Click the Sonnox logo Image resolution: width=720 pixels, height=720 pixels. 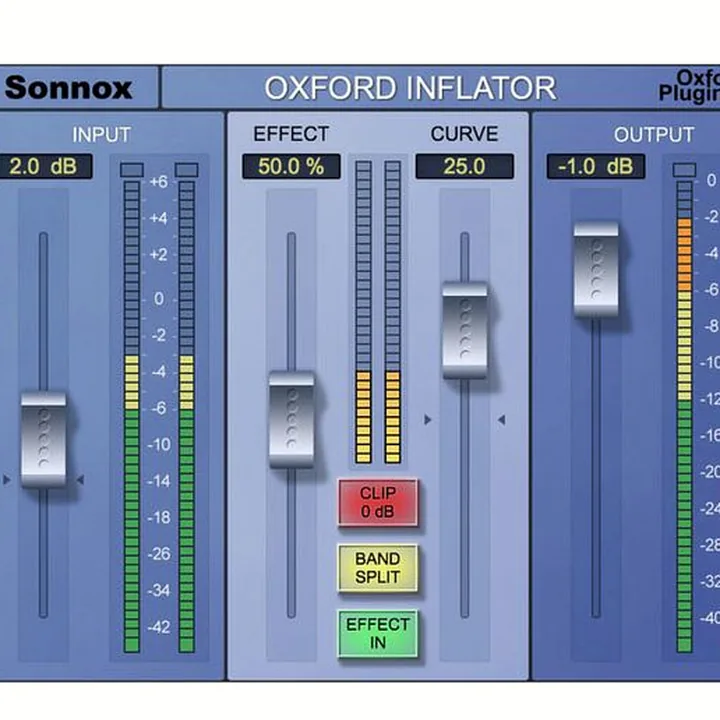(68, 88)
